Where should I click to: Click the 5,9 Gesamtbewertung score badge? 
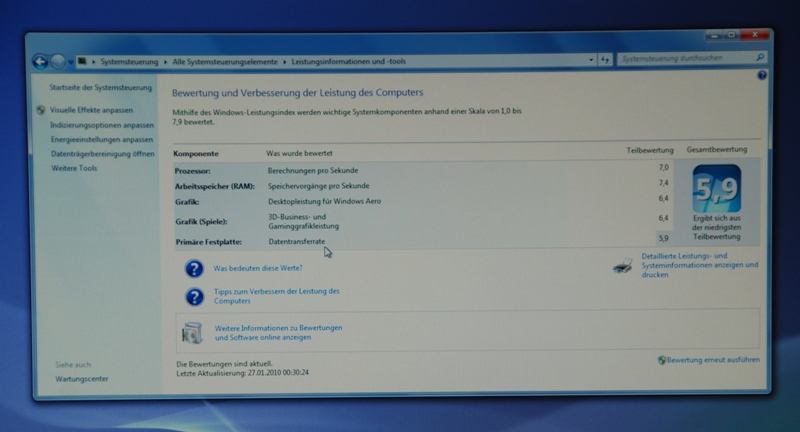716,188
